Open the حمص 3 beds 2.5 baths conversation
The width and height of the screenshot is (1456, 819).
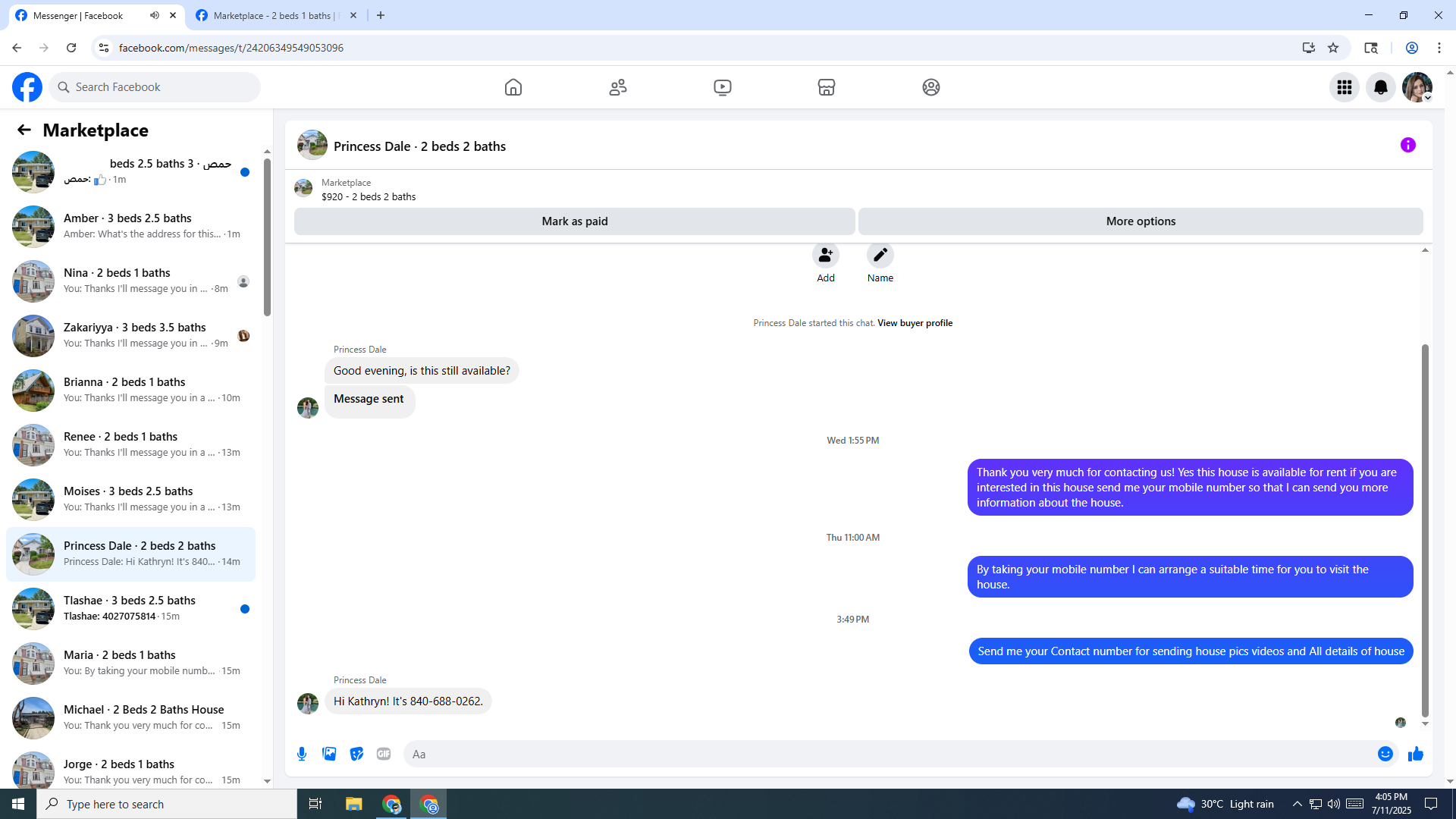(130, 171)
